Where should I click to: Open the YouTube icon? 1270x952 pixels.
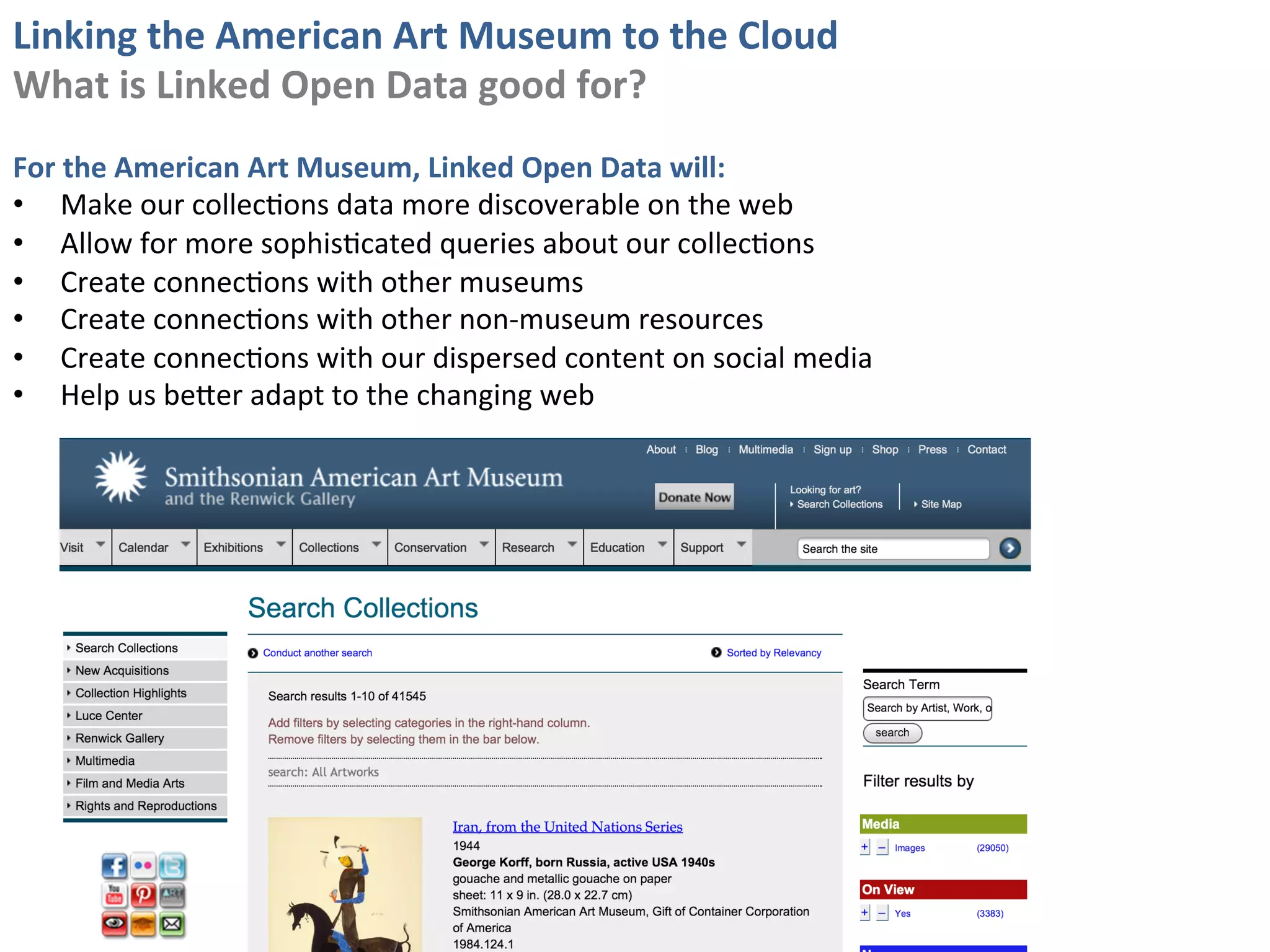[114, 894]
